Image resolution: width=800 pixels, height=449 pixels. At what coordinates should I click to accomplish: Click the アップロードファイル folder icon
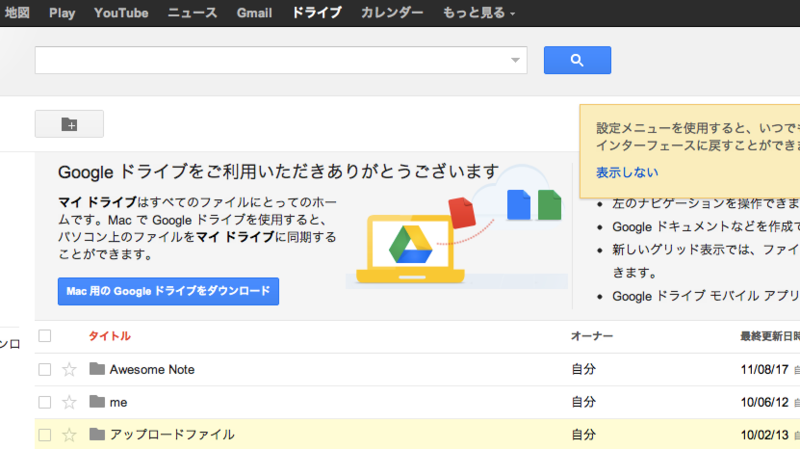[x=97, y=434]
